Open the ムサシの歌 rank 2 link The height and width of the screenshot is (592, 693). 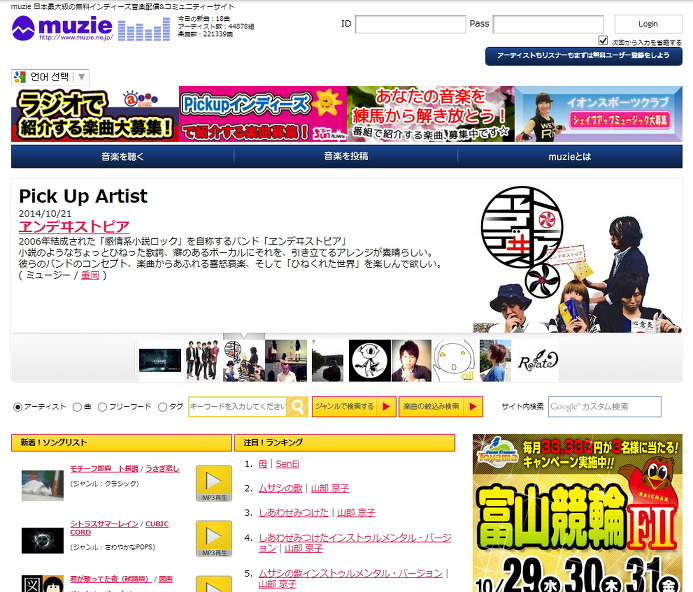(280, 489)
